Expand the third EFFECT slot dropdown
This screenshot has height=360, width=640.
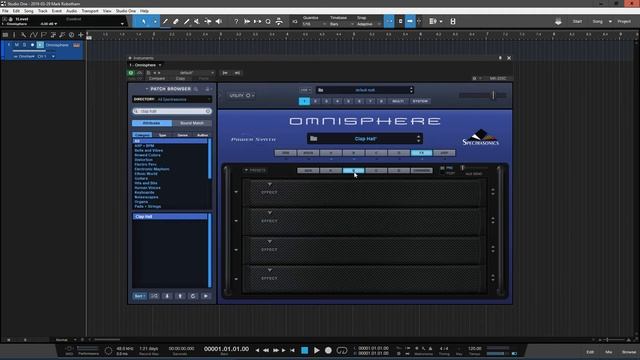269,242
